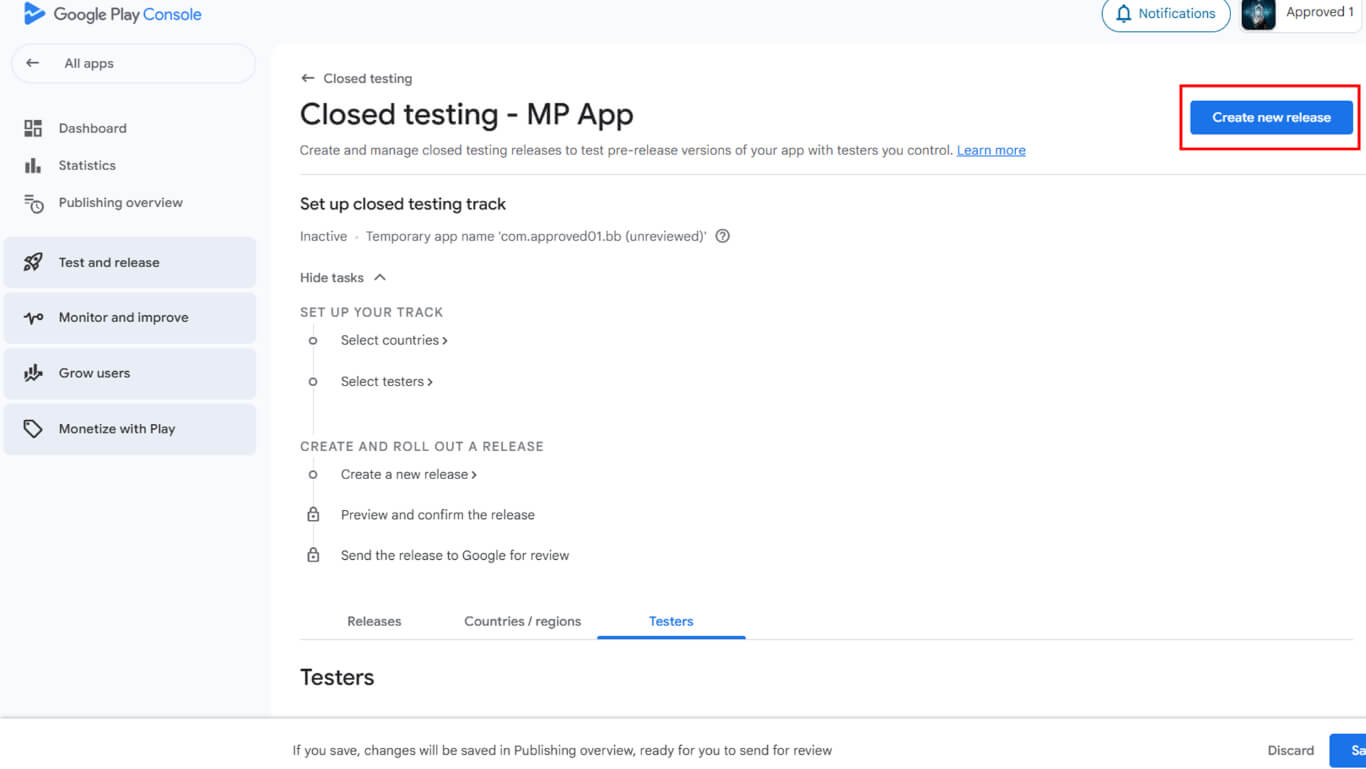This screenshot has width=1366, height=769.
Task: Click the Google Play Console logo
Action: point(34,14)
